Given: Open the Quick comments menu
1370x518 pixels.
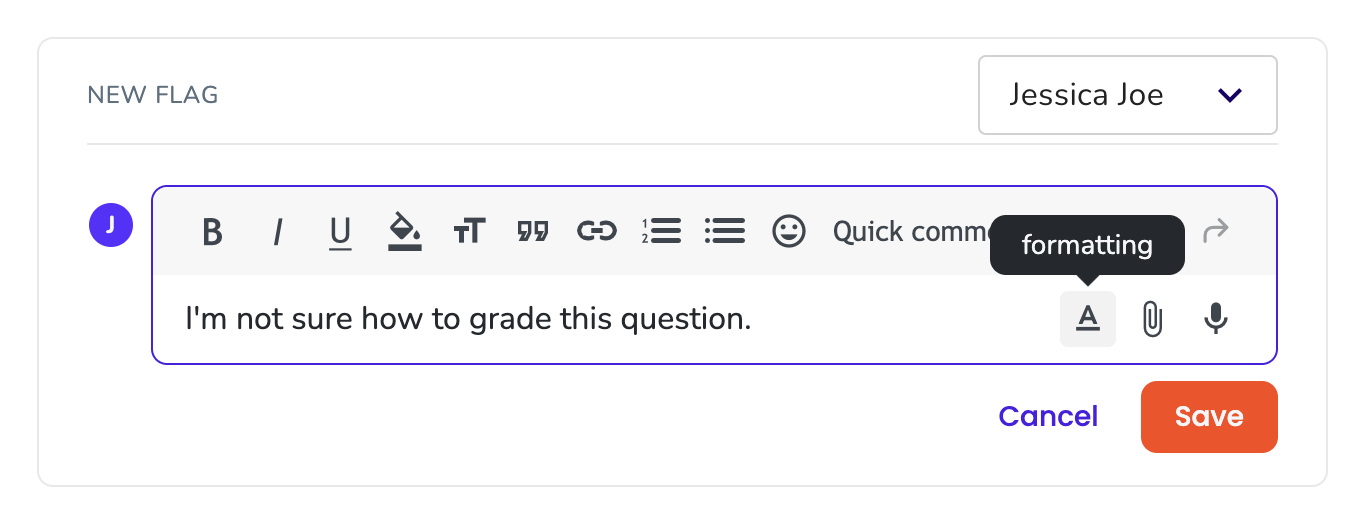Looking at the screenshot, I should 910,232.
